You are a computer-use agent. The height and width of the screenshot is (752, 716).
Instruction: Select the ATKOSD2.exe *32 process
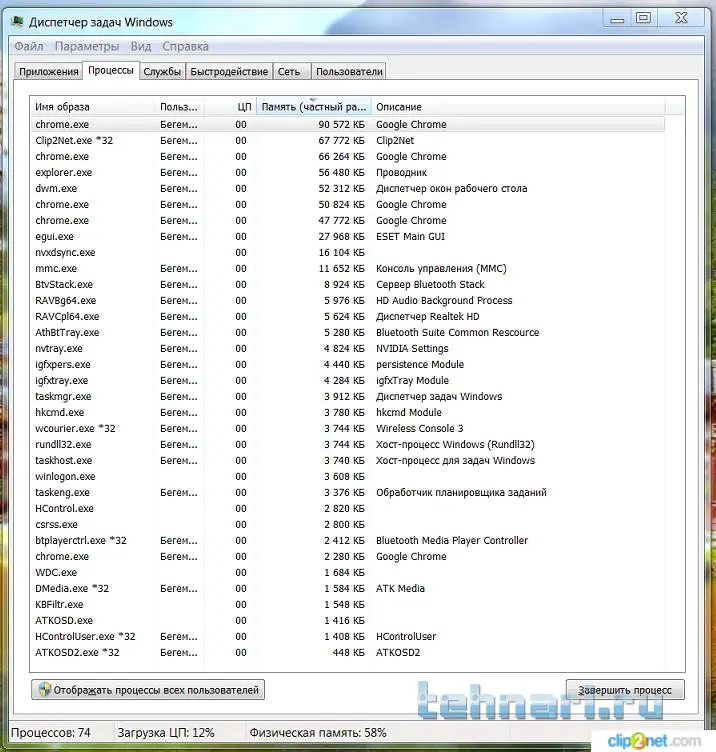pos(347,653)
